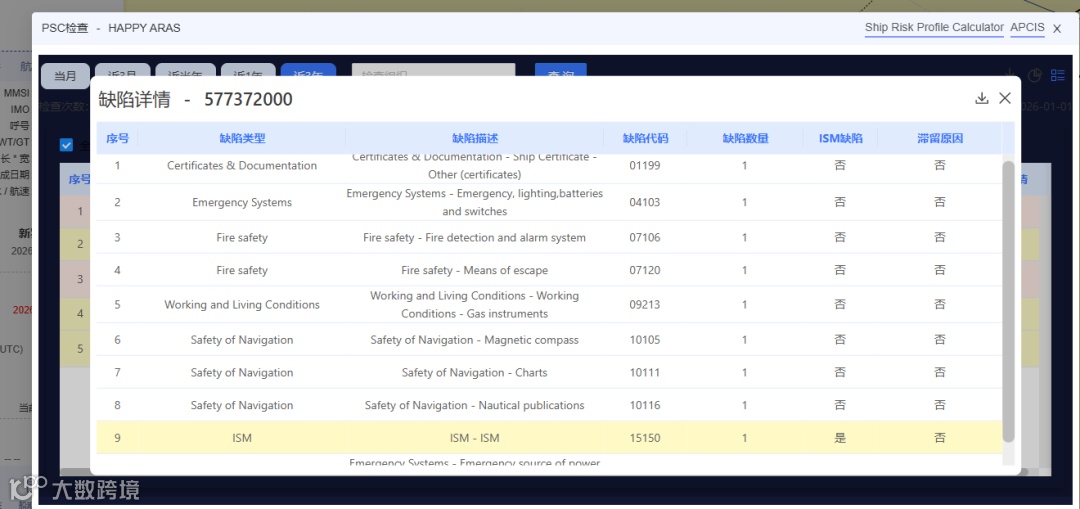Screen dimensions: 1080x509
Task: Download the defect details list
Action: click(x=981, y=98)
